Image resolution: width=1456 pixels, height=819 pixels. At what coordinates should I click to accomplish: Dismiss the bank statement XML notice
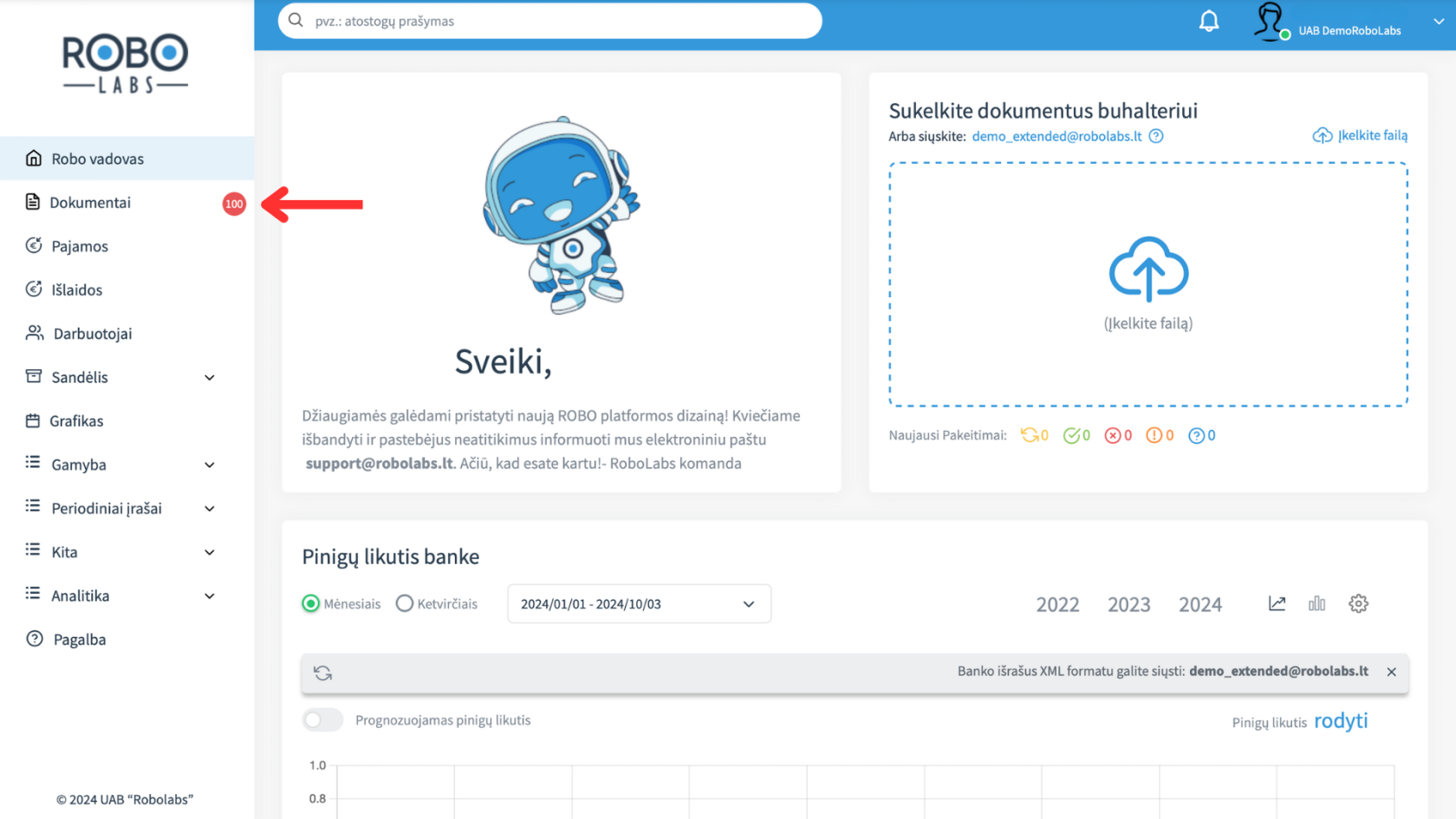1391,672
